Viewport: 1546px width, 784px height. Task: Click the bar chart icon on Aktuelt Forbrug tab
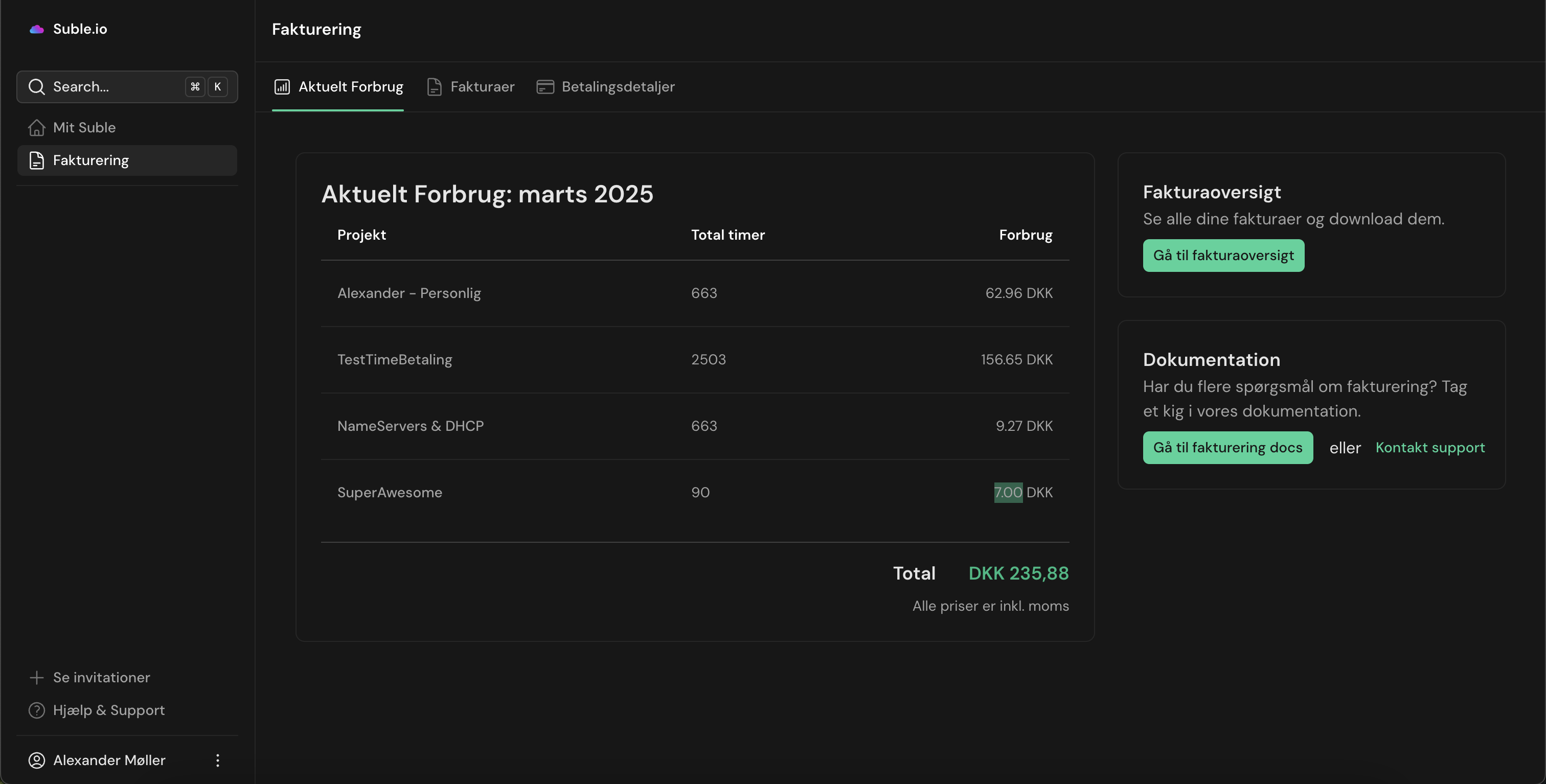[x=282, y=87]
